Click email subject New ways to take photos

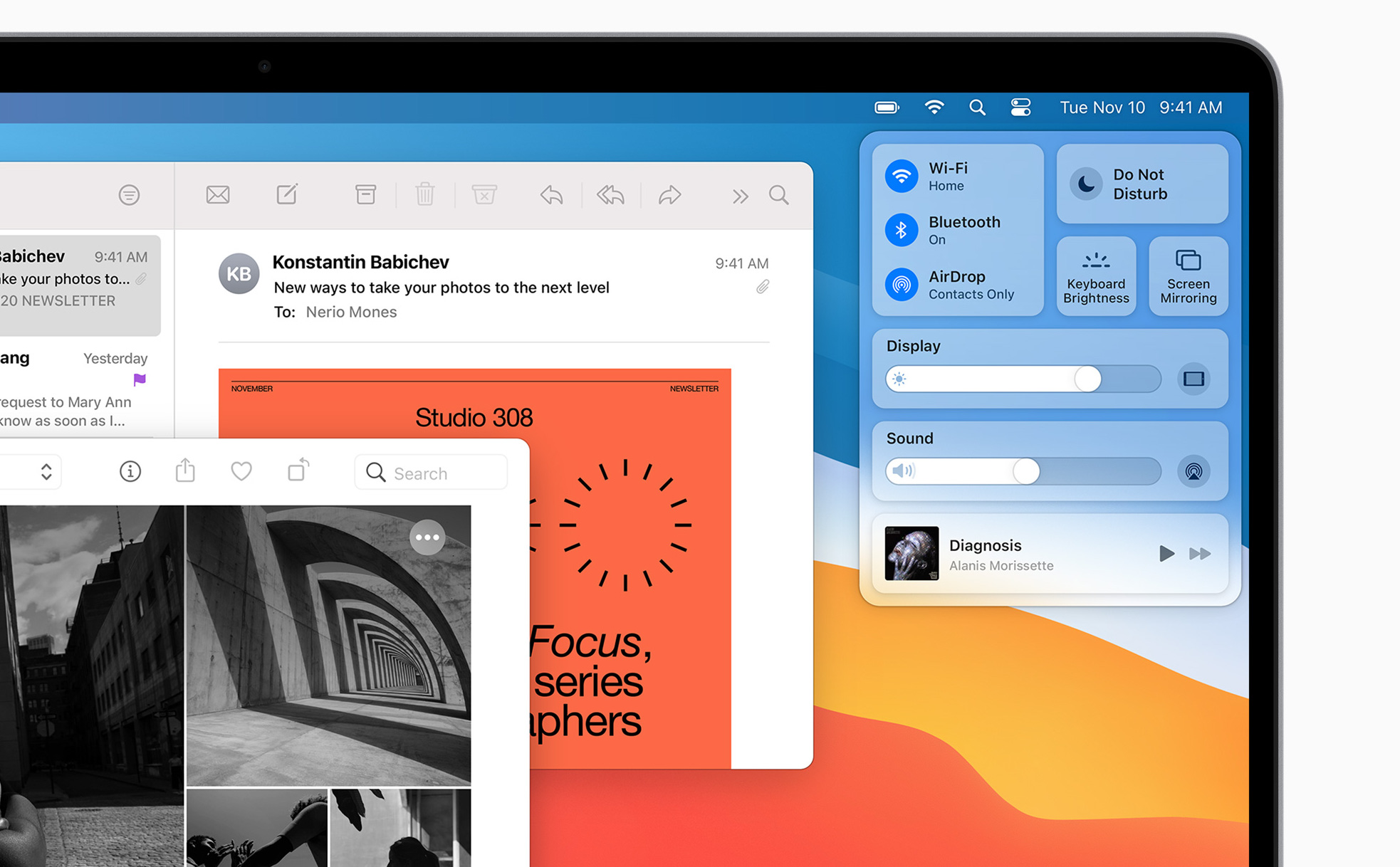pos(442,288)
